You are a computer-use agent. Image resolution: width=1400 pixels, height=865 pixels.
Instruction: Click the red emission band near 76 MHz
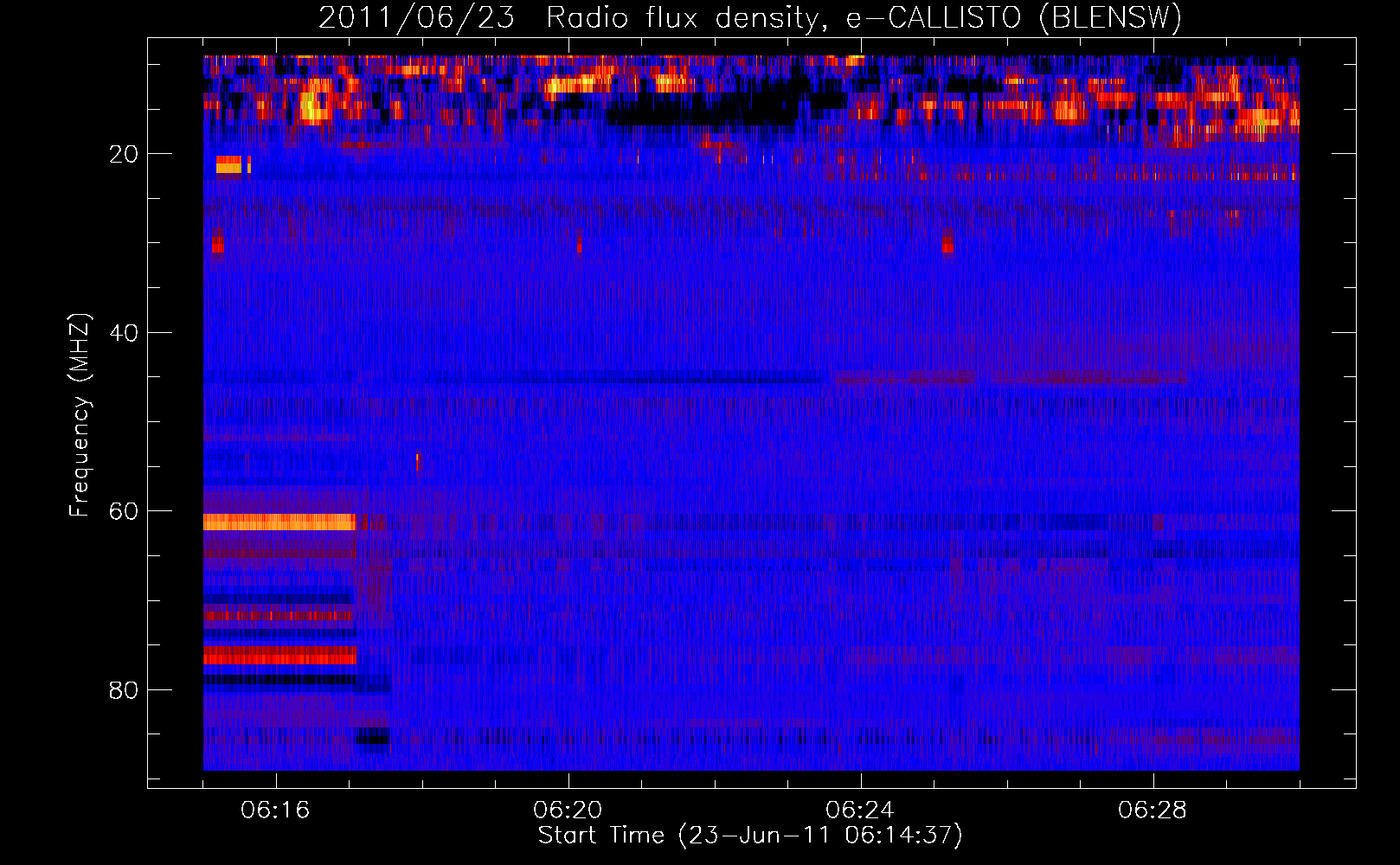pyautogui.click(x=279, y=656)
